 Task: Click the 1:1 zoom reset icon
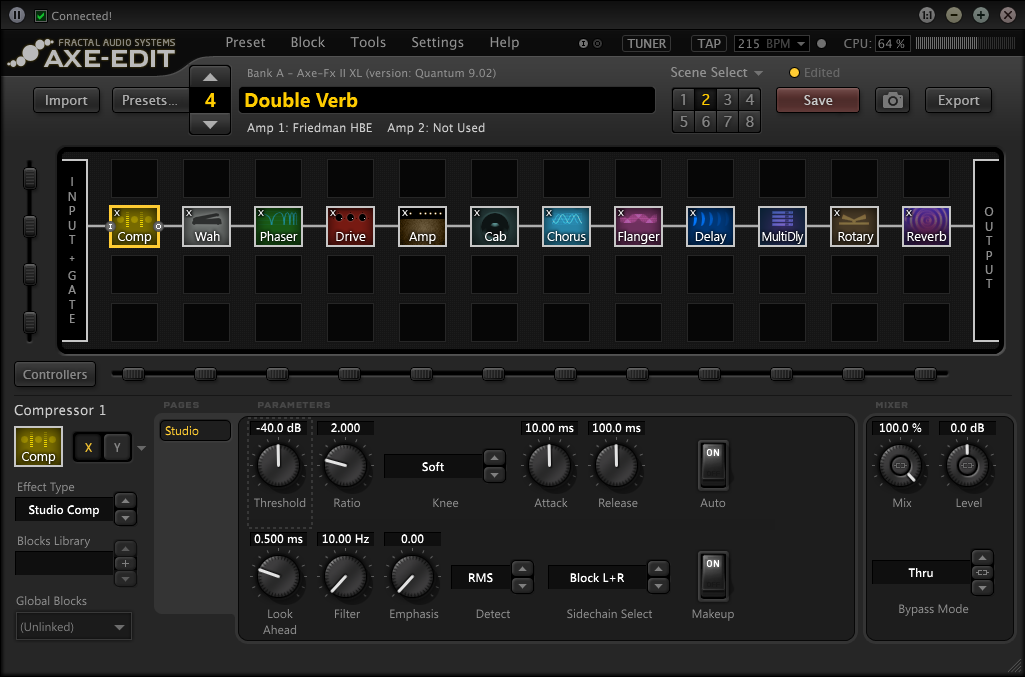pyautogui.click(x=926, y=15)
